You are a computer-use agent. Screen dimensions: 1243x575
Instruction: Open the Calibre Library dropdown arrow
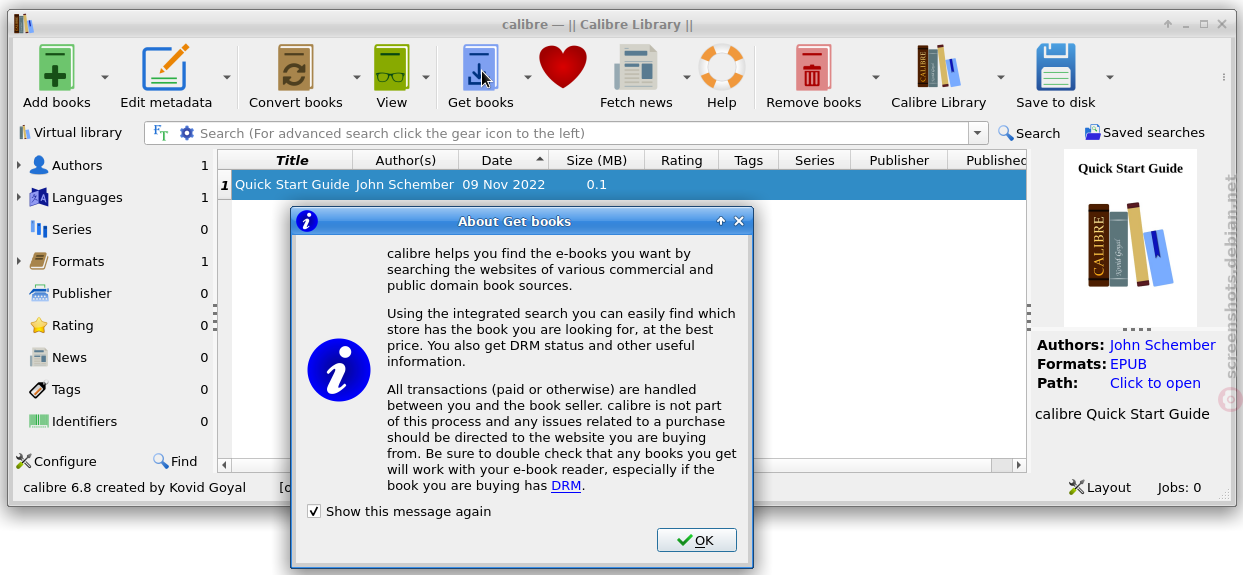tap(1000, 77)
